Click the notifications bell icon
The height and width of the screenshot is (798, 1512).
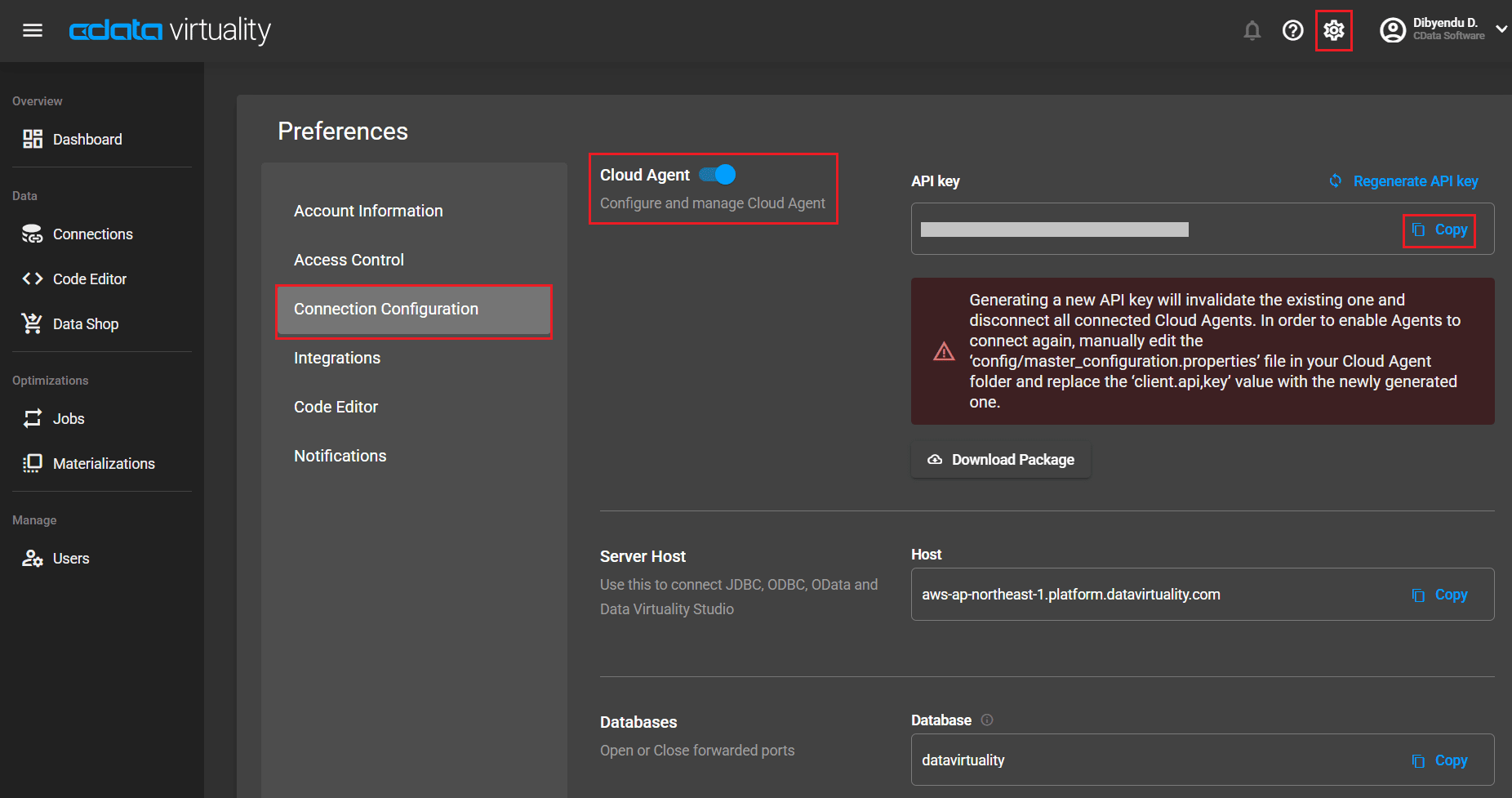(x=1252, y=31)
